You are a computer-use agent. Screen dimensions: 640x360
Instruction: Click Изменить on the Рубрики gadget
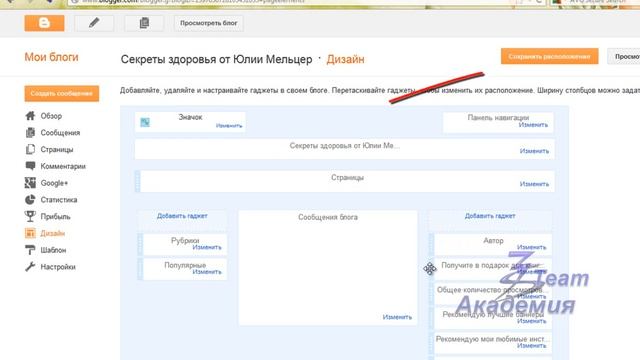[x=207, y=247]
